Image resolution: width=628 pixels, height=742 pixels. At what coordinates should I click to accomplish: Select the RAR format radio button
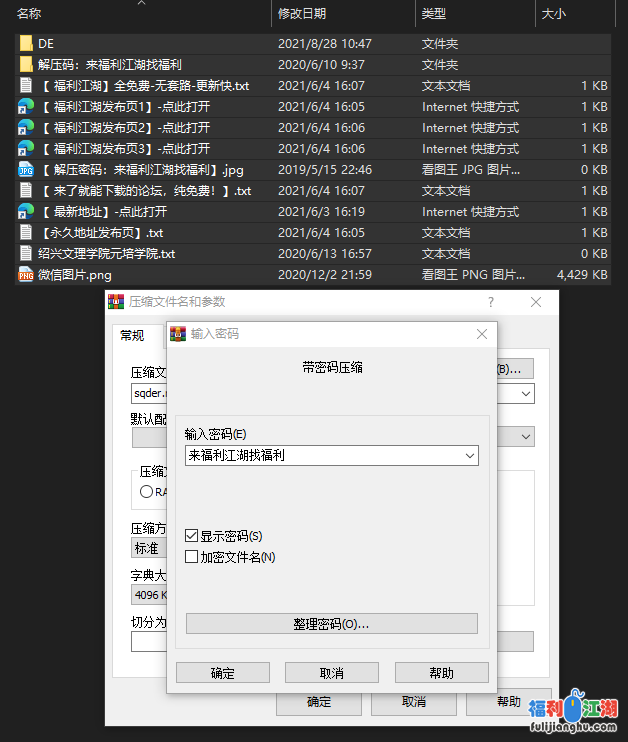[x=147, y=491]
